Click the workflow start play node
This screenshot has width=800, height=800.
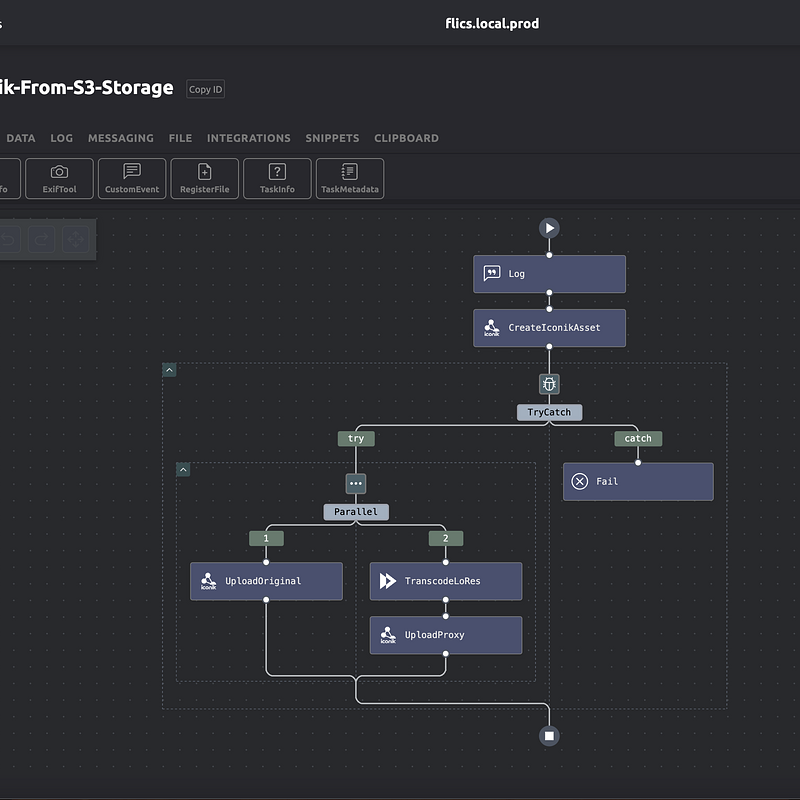(x=549, y=228)
